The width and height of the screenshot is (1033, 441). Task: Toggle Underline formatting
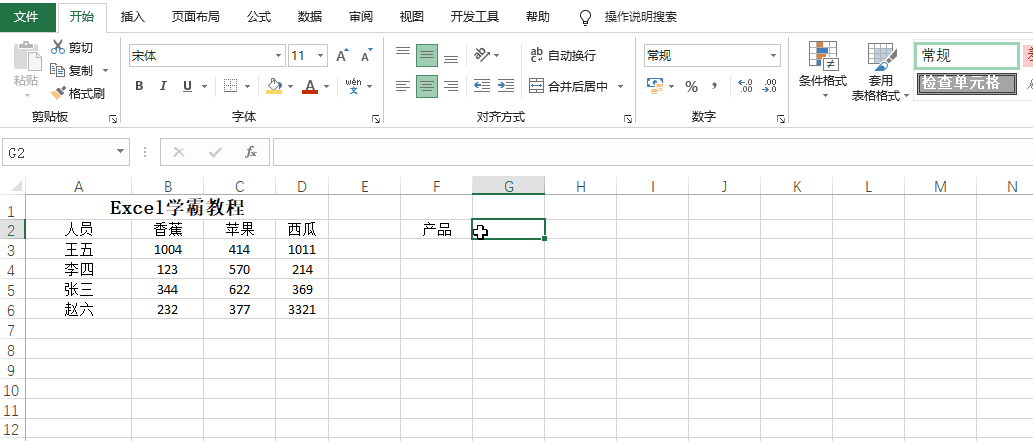coord(187,86)
